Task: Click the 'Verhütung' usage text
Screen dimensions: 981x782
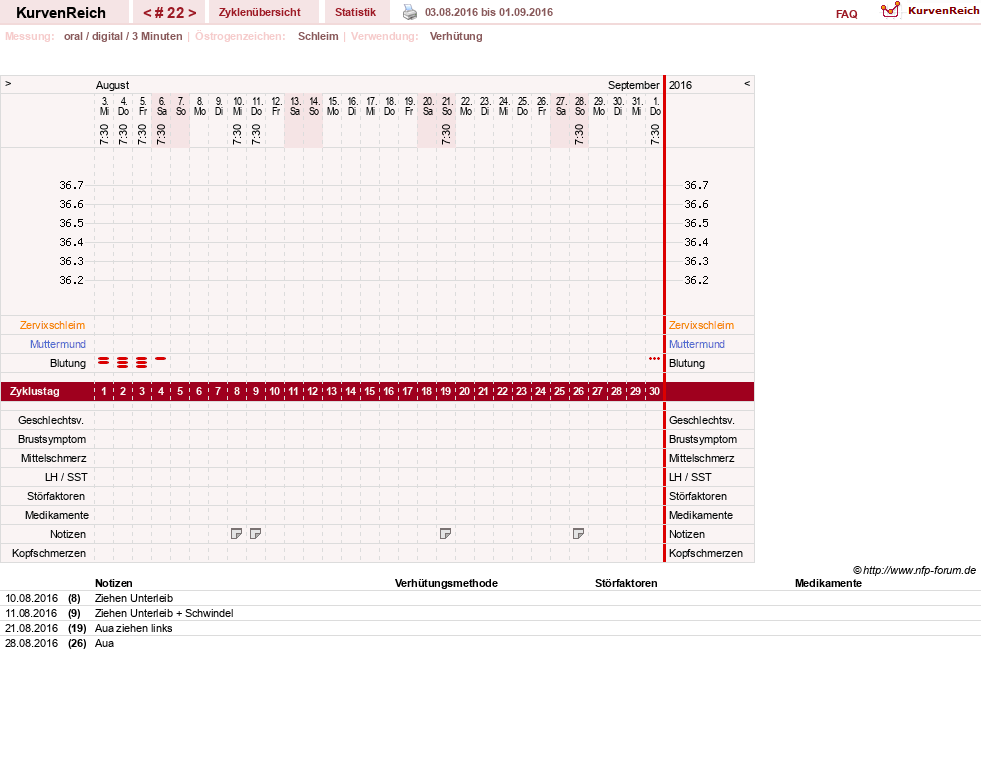Action: click(456, 36)
